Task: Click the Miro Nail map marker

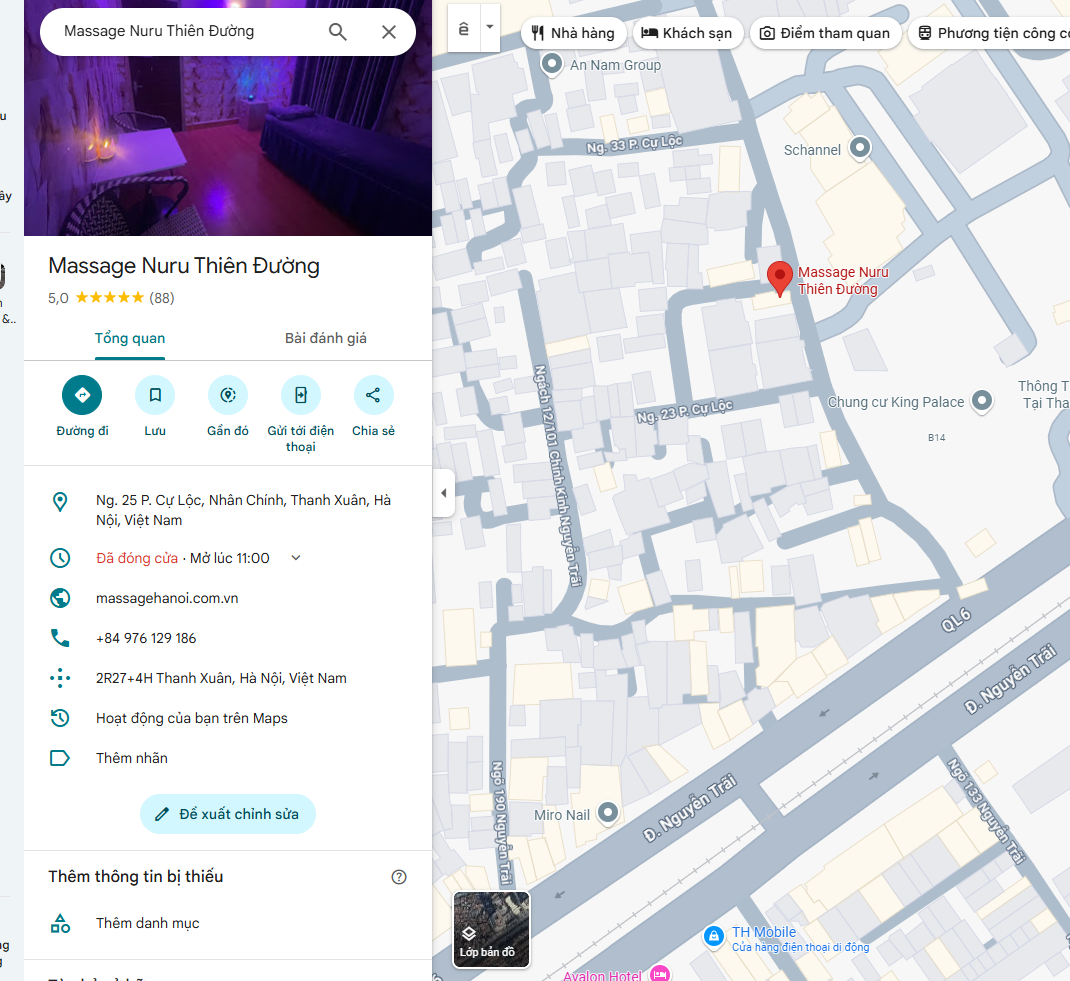Action: point(607,813)
